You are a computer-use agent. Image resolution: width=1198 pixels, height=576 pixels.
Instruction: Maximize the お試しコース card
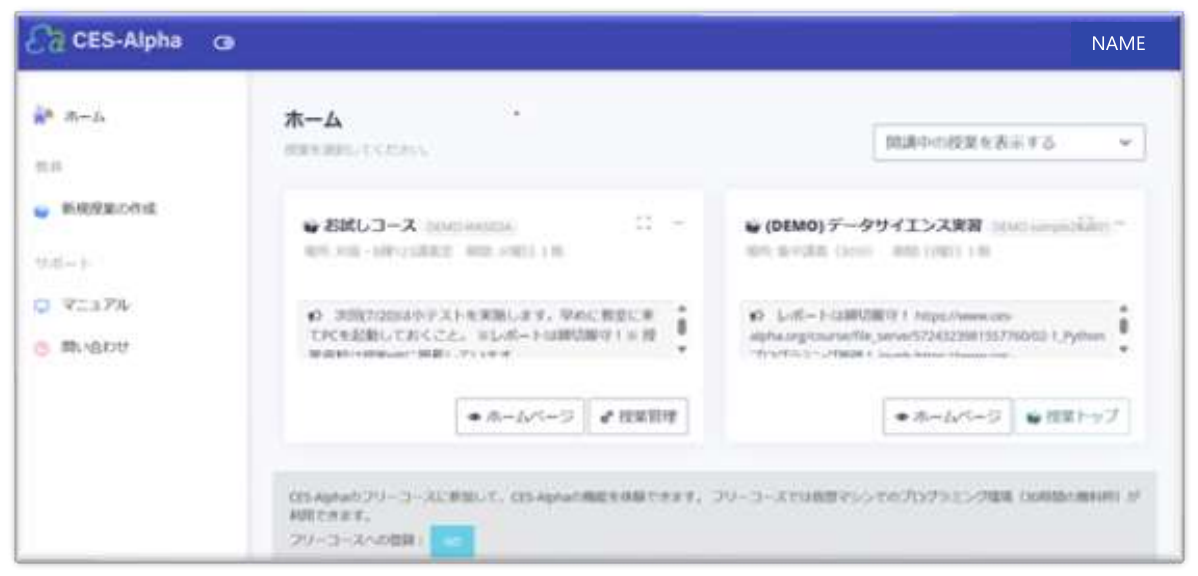point(644,222)
